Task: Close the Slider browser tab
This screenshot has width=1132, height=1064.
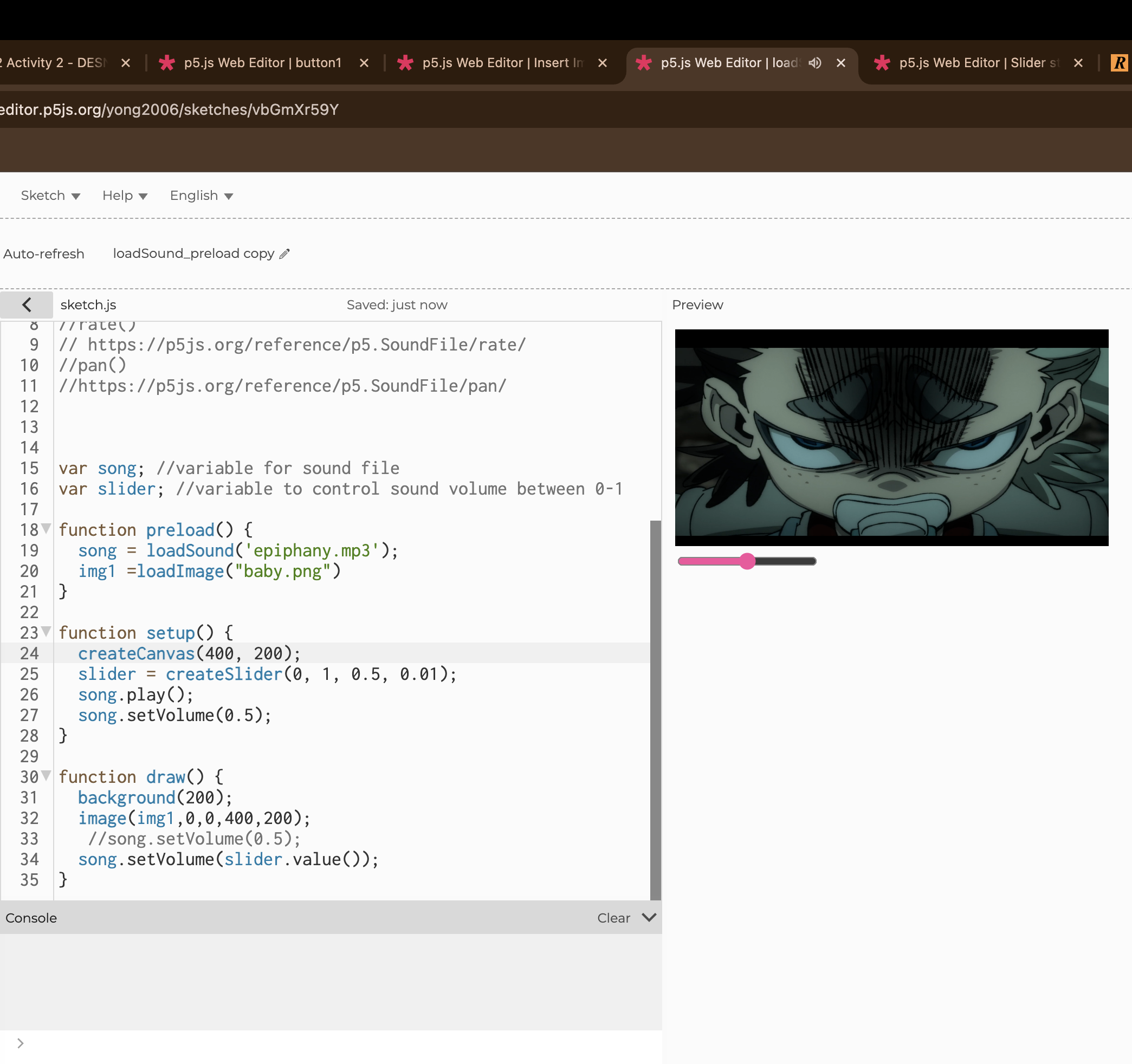Action: (1078, 63)
